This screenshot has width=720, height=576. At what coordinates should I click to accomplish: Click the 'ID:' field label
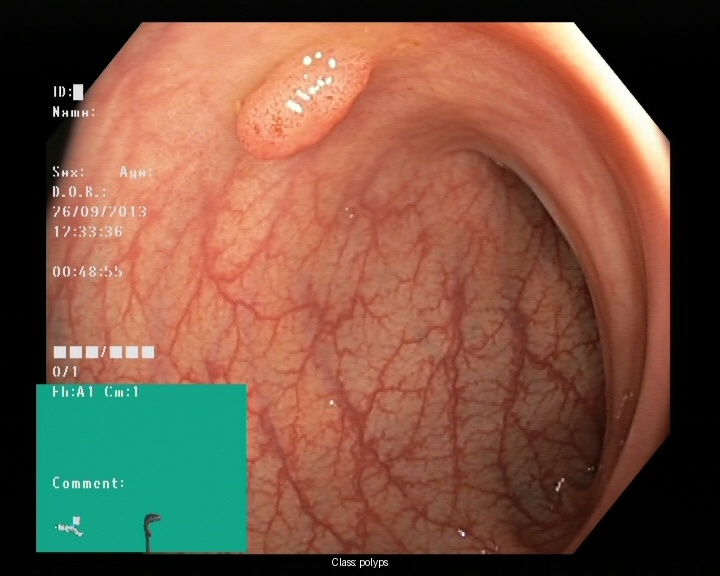62,92
